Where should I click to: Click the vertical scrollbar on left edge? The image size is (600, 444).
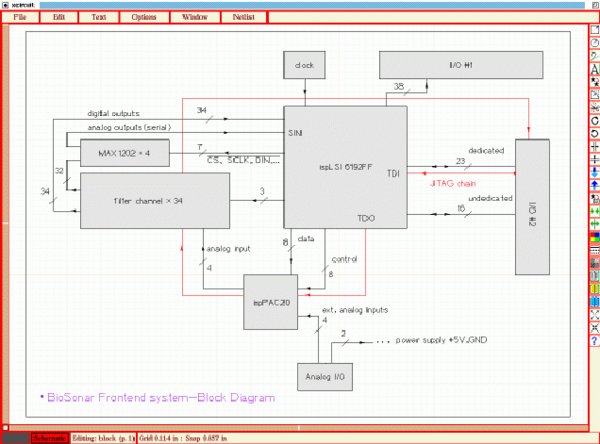tap(5, 223)
